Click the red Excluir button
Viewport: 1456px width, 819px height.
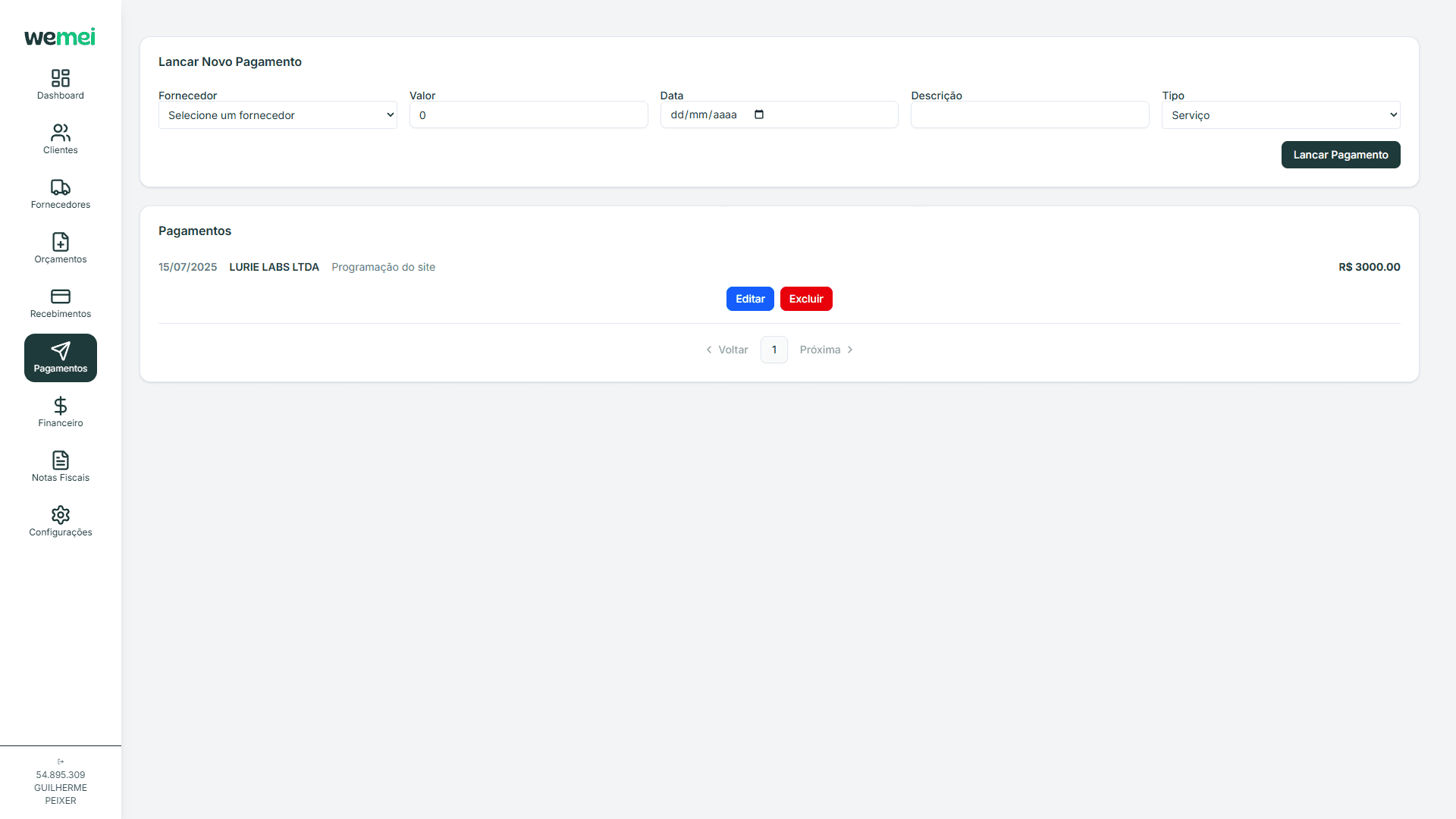806,299
